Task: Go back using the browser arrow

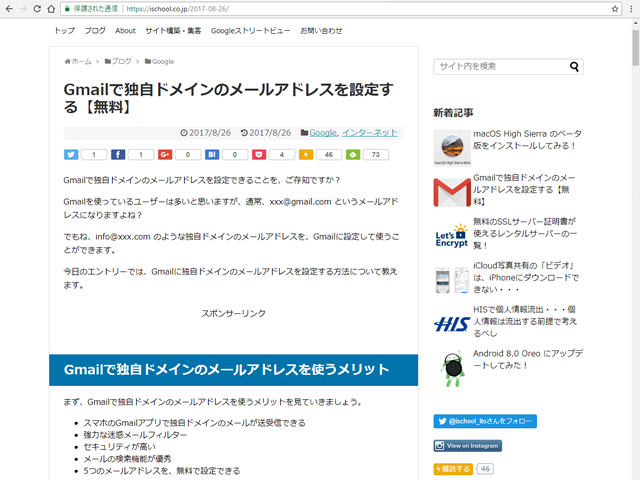Action: point(10,8)
